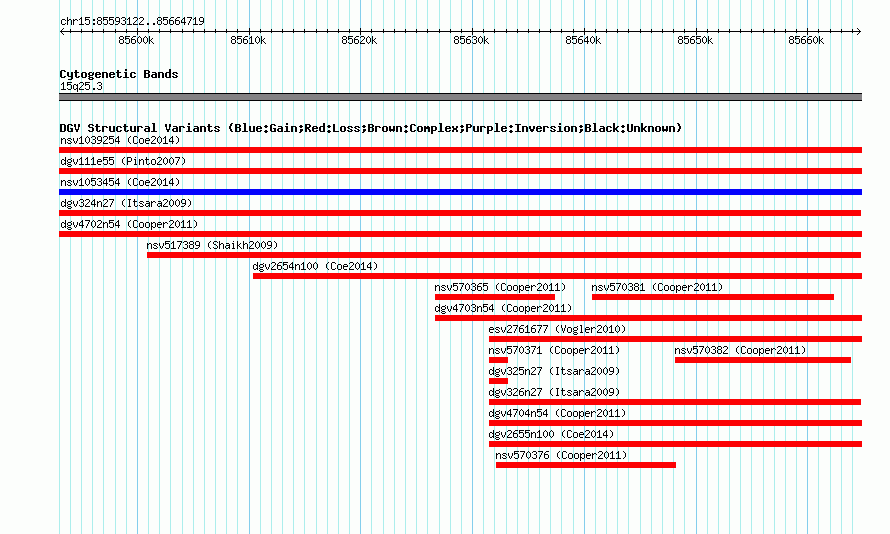Click the esv2761677 (Vogler2010) label
Viewport: 890px width, 534px height.
coord(557,329)
